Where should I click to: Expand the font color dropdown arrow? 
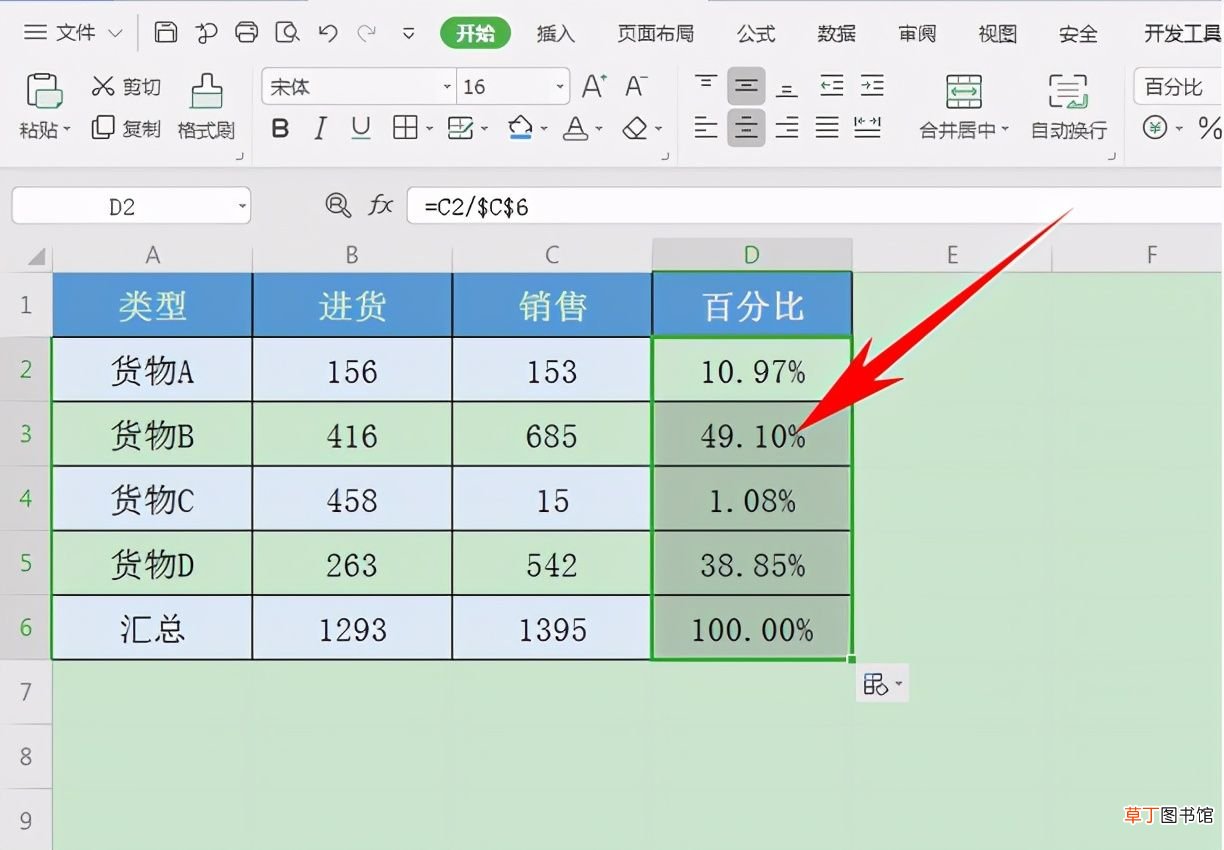(x=599, y=129)
